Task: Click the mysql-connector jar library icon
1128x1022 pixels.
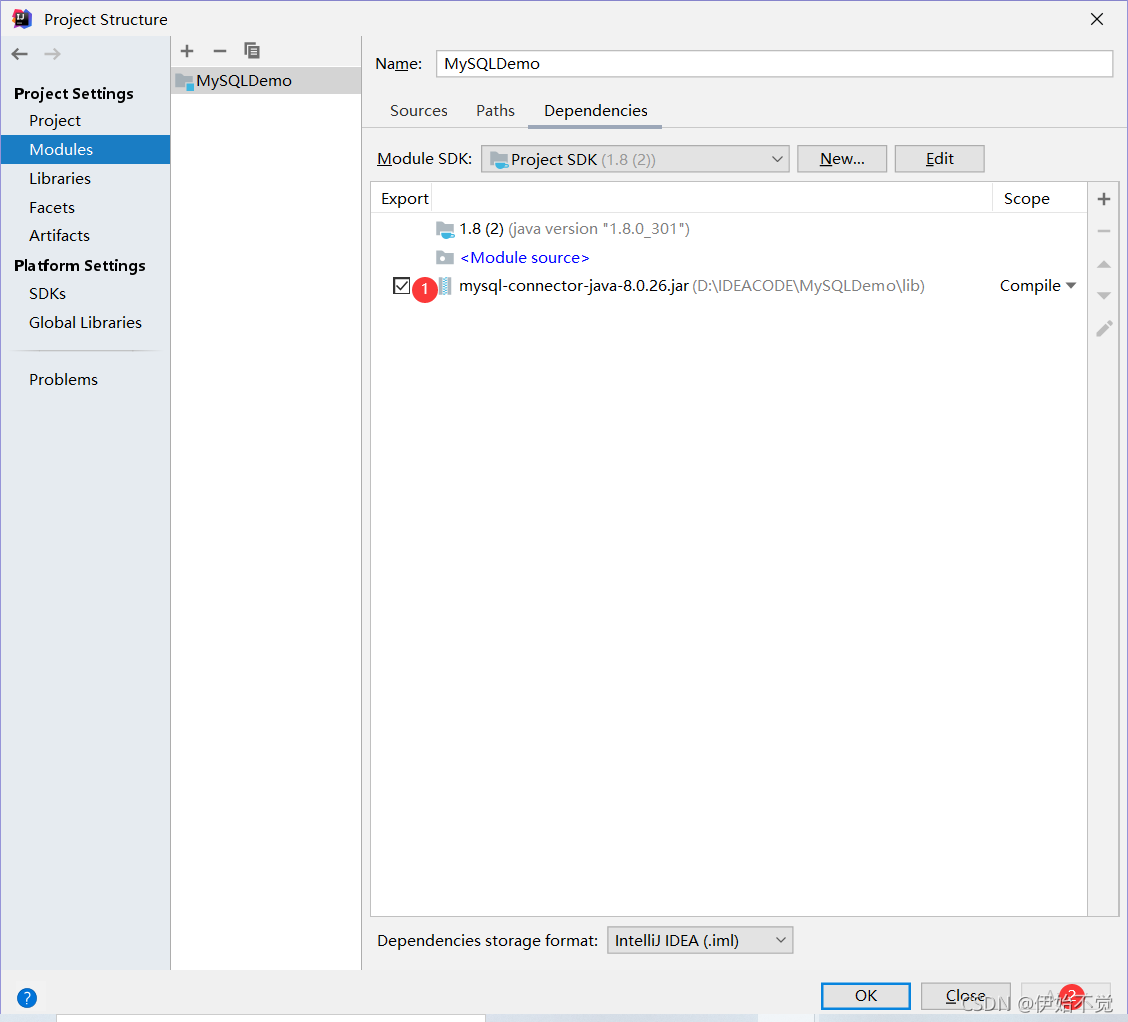Action: [x=445, y=286]
